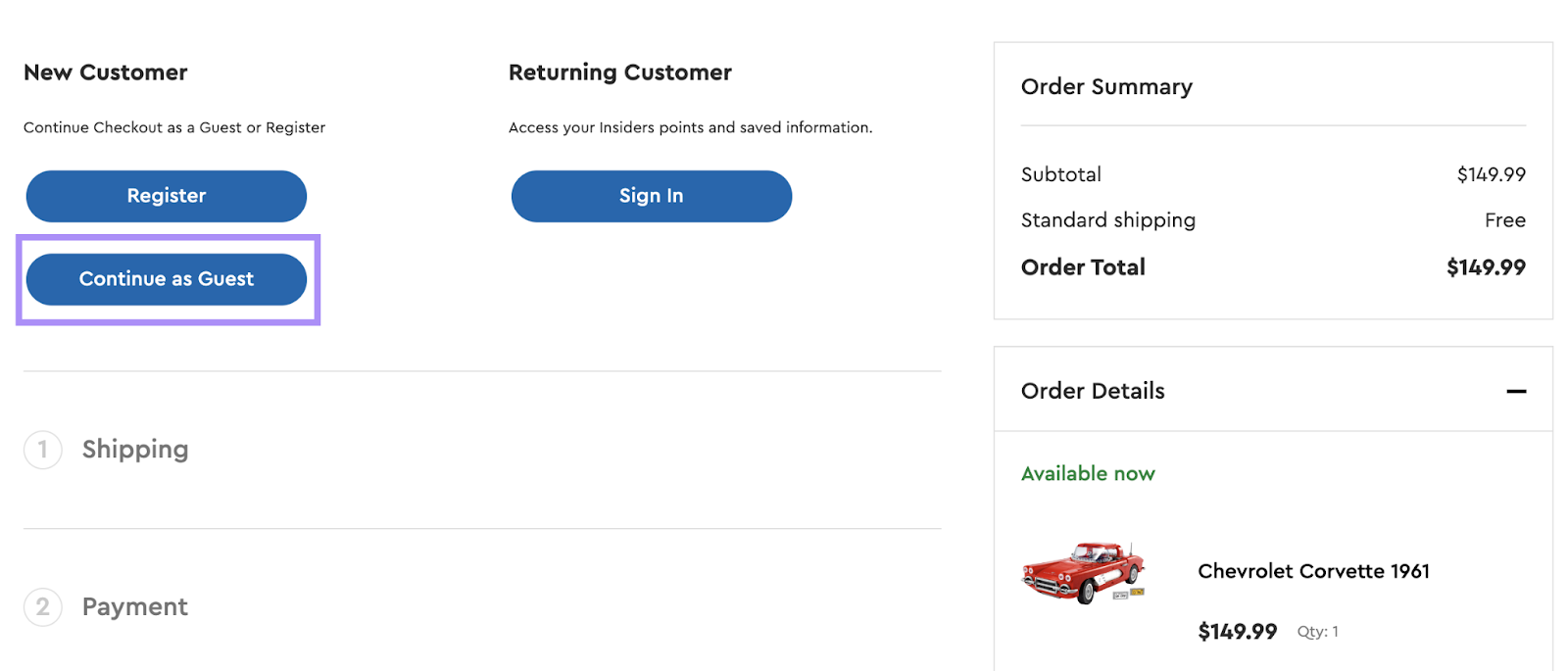Viewport: 1568px width, 671px height.
Task: Click the Chevrolet Corvette 1961 product name
Action: (x=1313, y=571)
